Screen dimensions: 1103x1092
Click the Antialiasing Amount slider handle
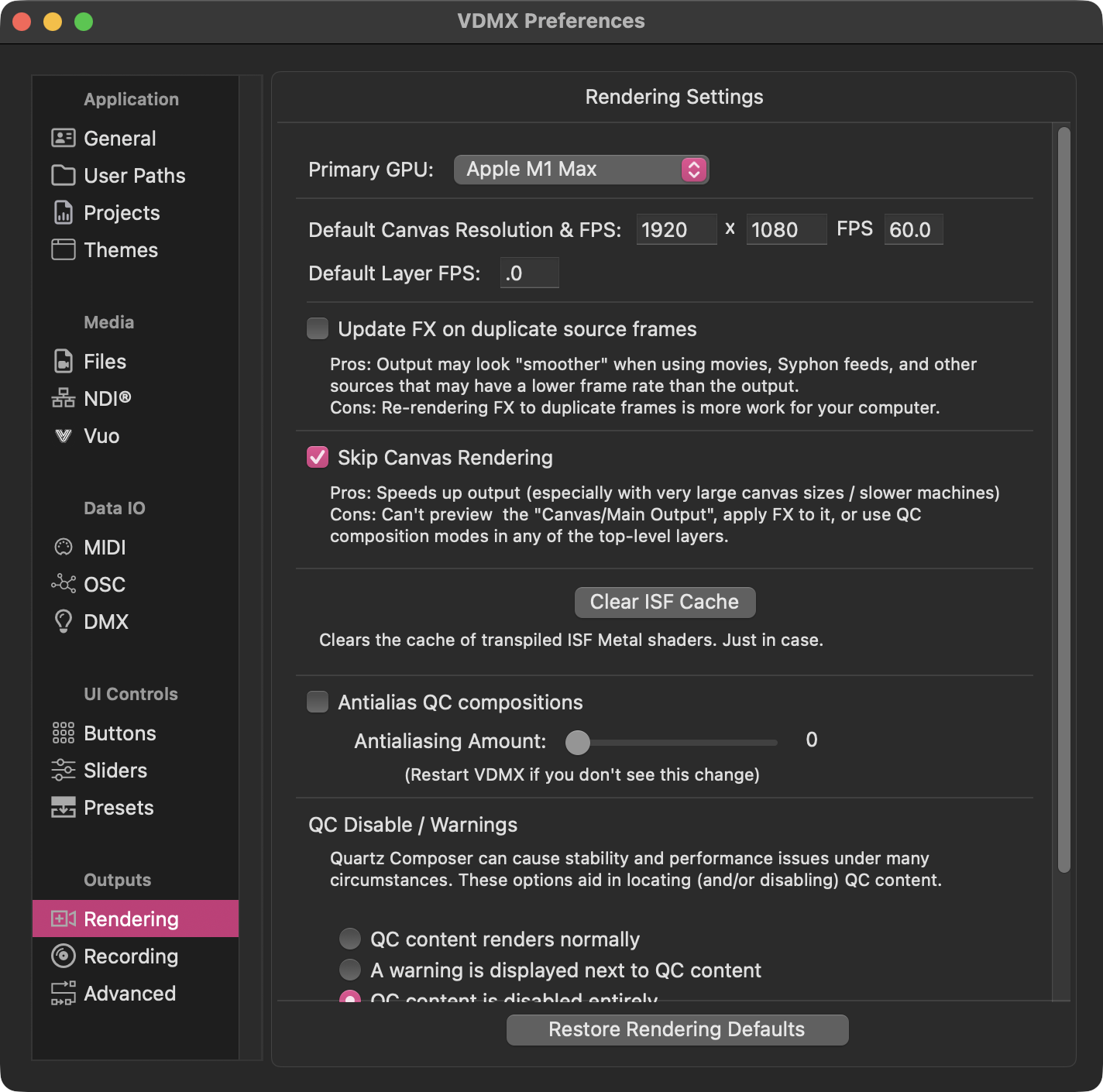tap(577, 742)
